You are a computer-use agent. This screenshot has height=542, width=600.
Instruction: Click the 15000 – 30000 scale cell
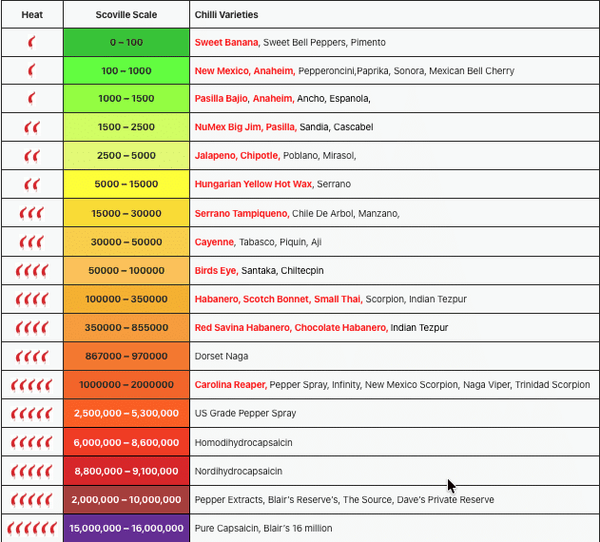pyautogui.click(x=126, y=213)
